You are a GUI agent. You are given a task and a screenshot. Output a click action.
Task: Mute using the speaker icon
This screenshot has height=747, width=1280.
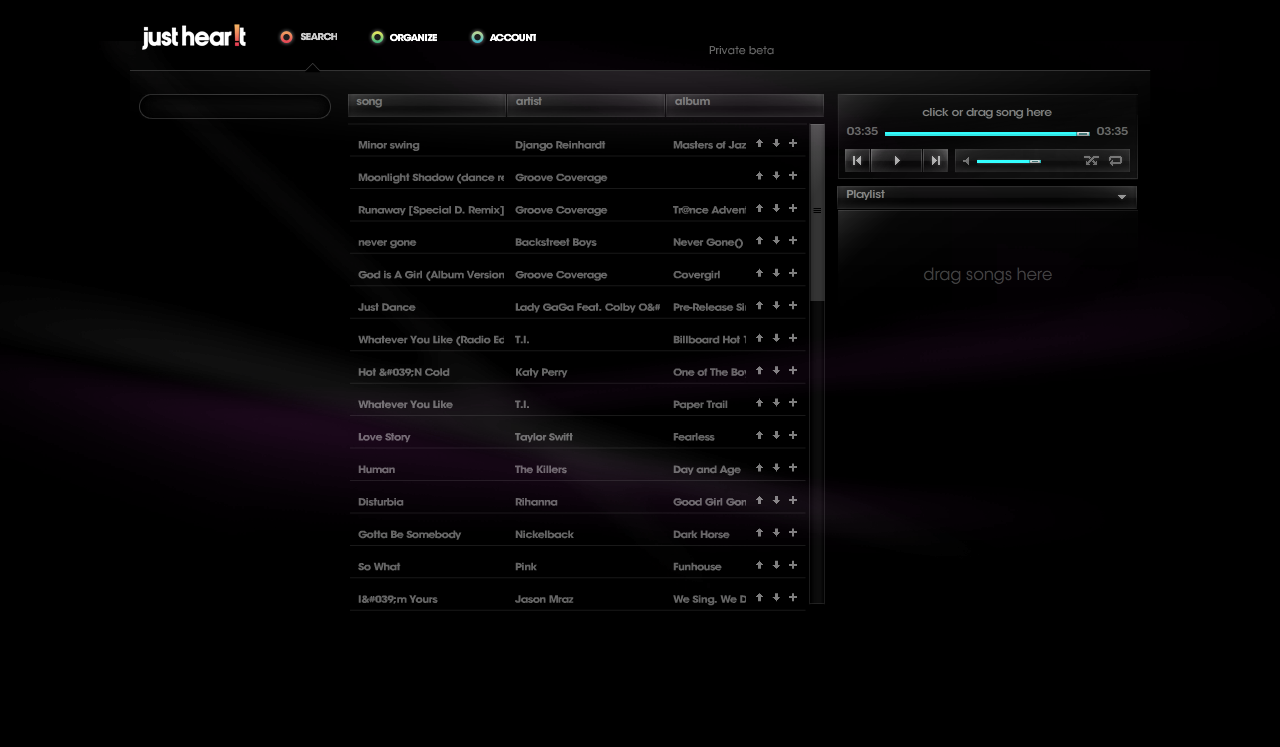966,161
